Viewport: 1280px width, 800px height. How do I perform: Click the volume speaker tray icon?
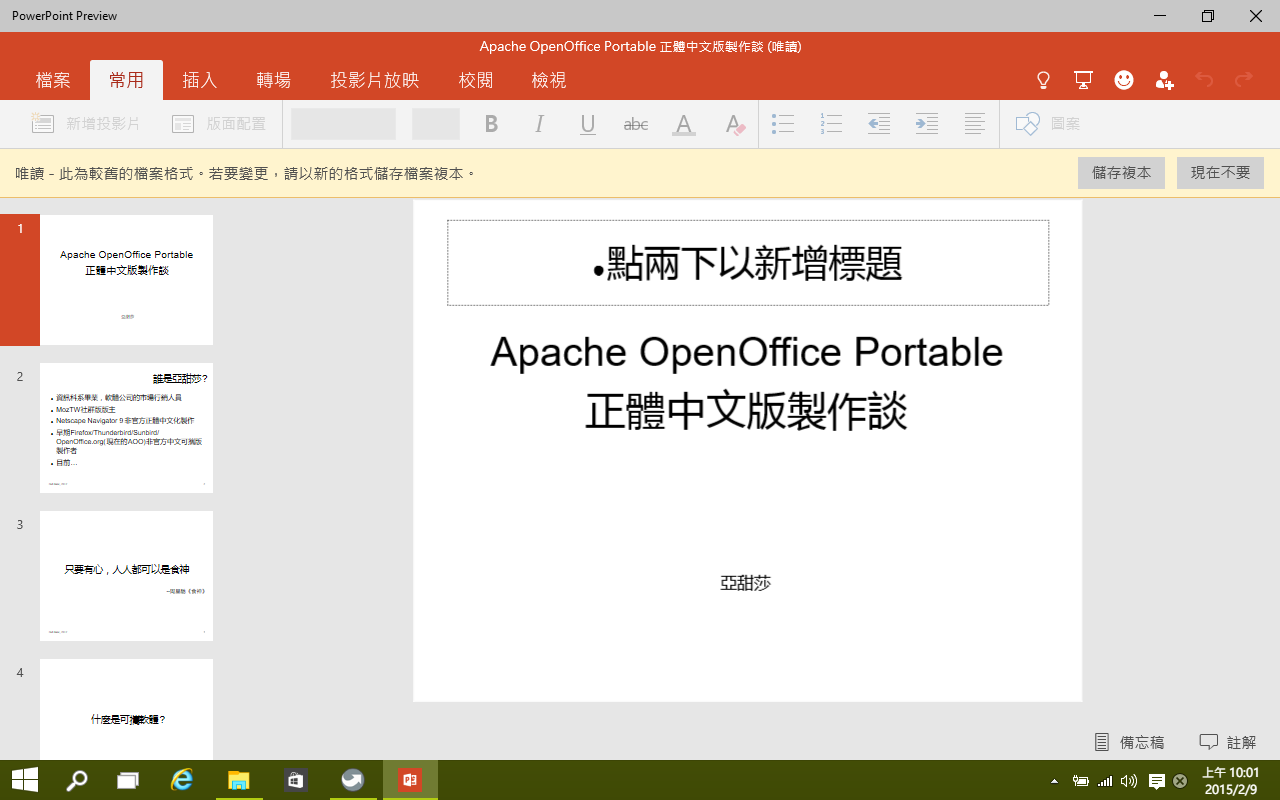click(1129, 781)
